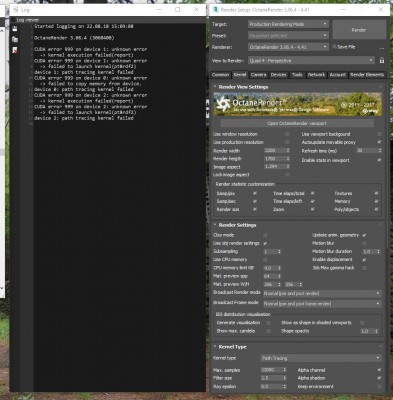Switch to the Render Elements tab
The height and width of the screenshot is (400, 393).
(367, 75)
